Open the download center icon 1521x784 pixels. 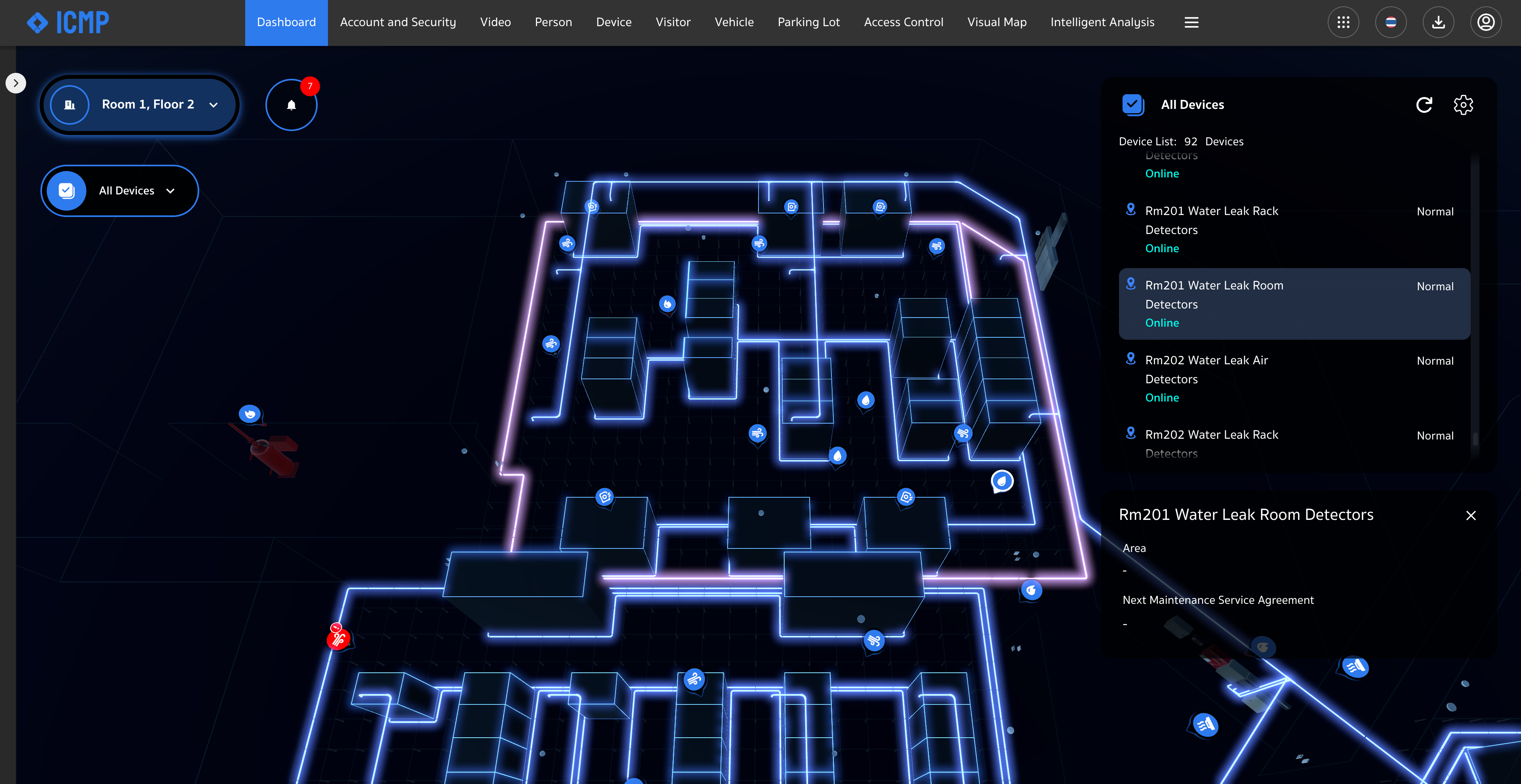click(x=1438, y=23)
